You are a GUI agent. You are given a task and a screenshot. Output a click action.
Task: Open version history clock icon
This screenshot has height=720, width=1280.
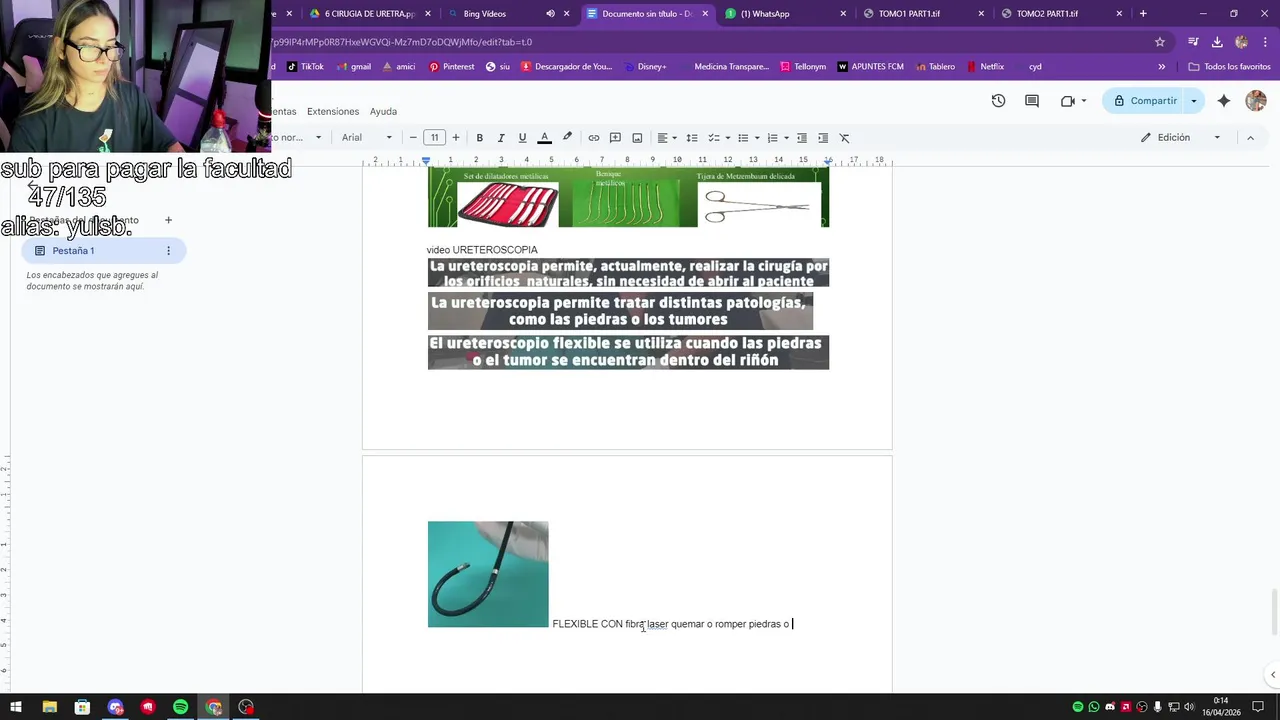[998, 101]
